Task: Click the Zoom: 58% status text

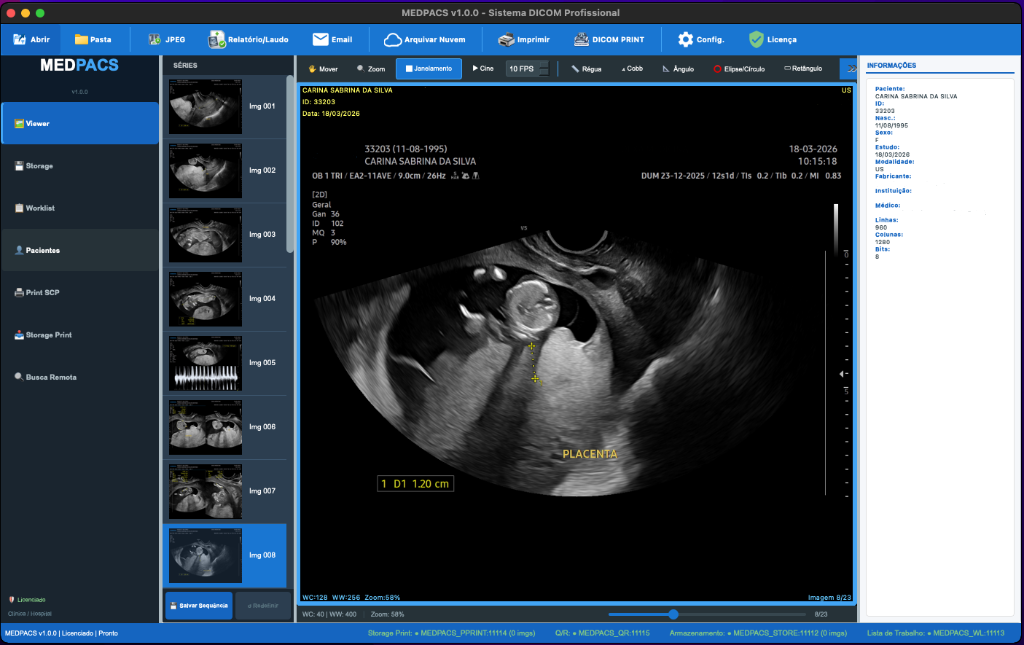Action: (x=387, y=614)
